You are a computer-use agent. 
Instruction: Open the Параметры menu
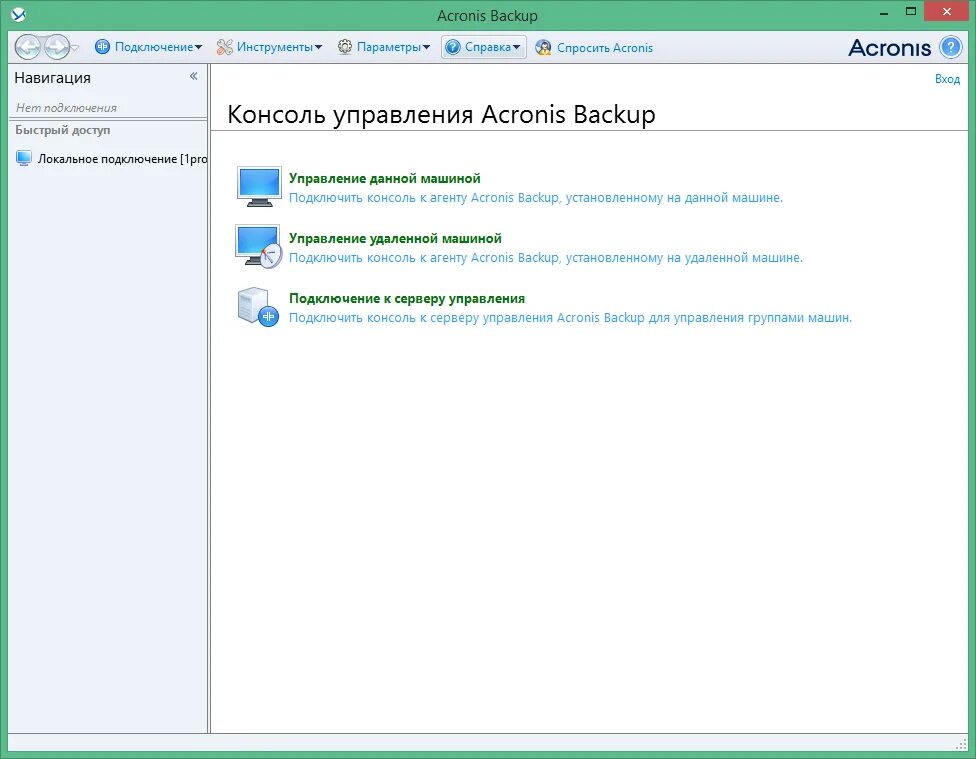[x=384, y=47]
